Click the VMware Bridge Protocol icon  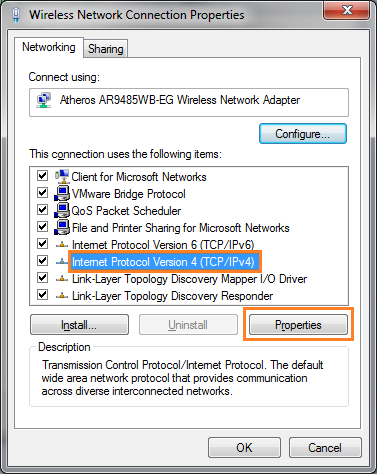click(62, 193)
